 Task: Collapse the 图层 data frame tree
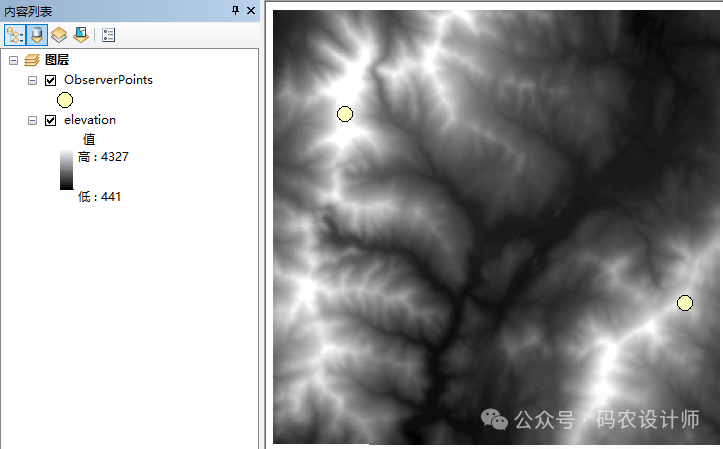pos(13,60)
